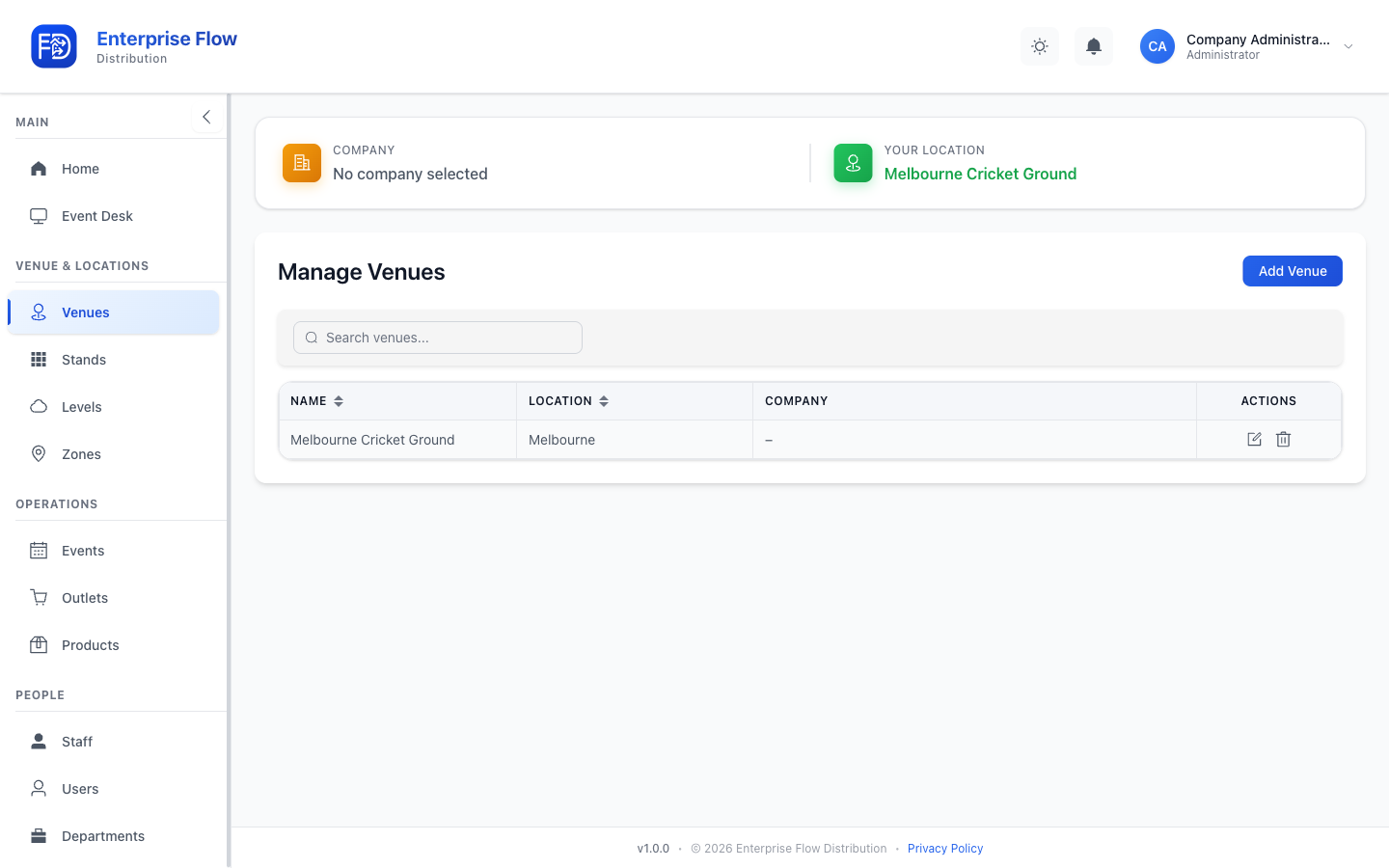Image resolution: width=1389 pixels, height=868 pixels.
Task: Toggle the light/dark theme sun icon
Action: [x=1040, y=46]
